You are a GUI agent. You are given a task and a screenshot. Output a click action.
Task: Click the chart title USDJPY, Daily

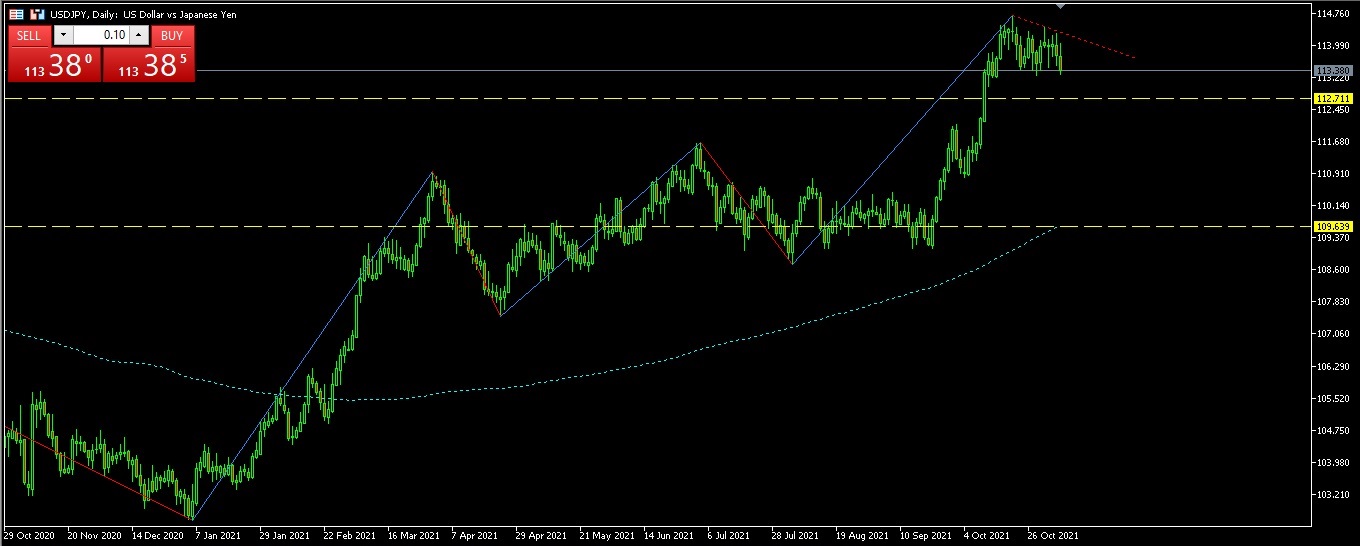pos(83,15)
